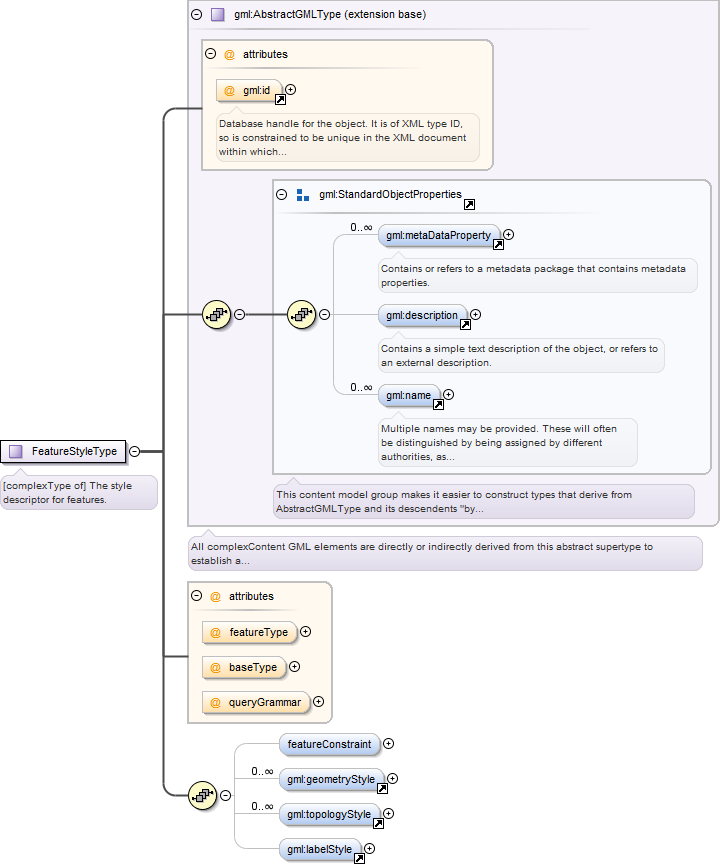This screenshot has height=865, width=721.
Task: Follow the reference arrow on gml:StandardObjectProperties
Action: (x=469, y=205)
